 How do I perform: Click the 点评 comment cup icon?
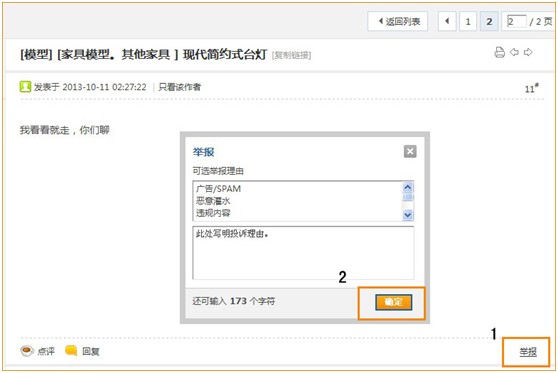tap(27, 351)
